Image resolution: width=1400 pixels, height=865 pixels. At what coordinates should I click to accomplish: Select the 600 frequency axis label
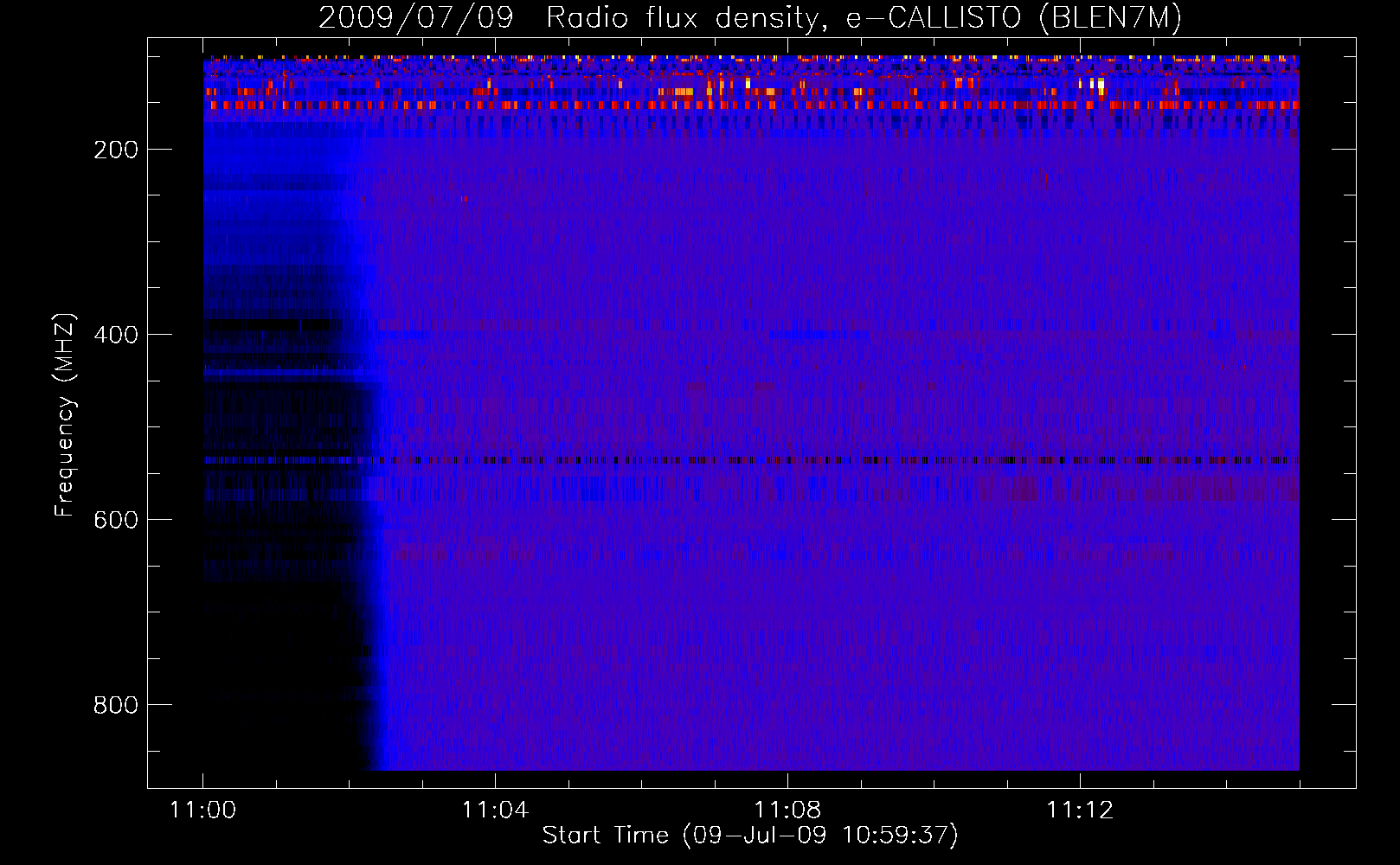pos(116,520)
